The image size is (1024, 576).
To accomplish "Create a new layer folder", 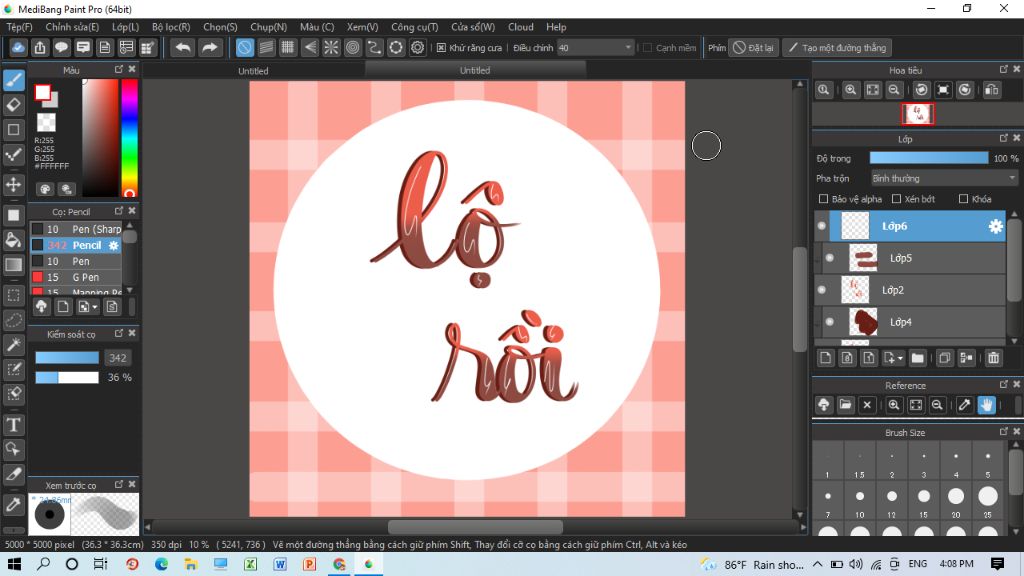I will pyautogui.click(x=918, y=358).
